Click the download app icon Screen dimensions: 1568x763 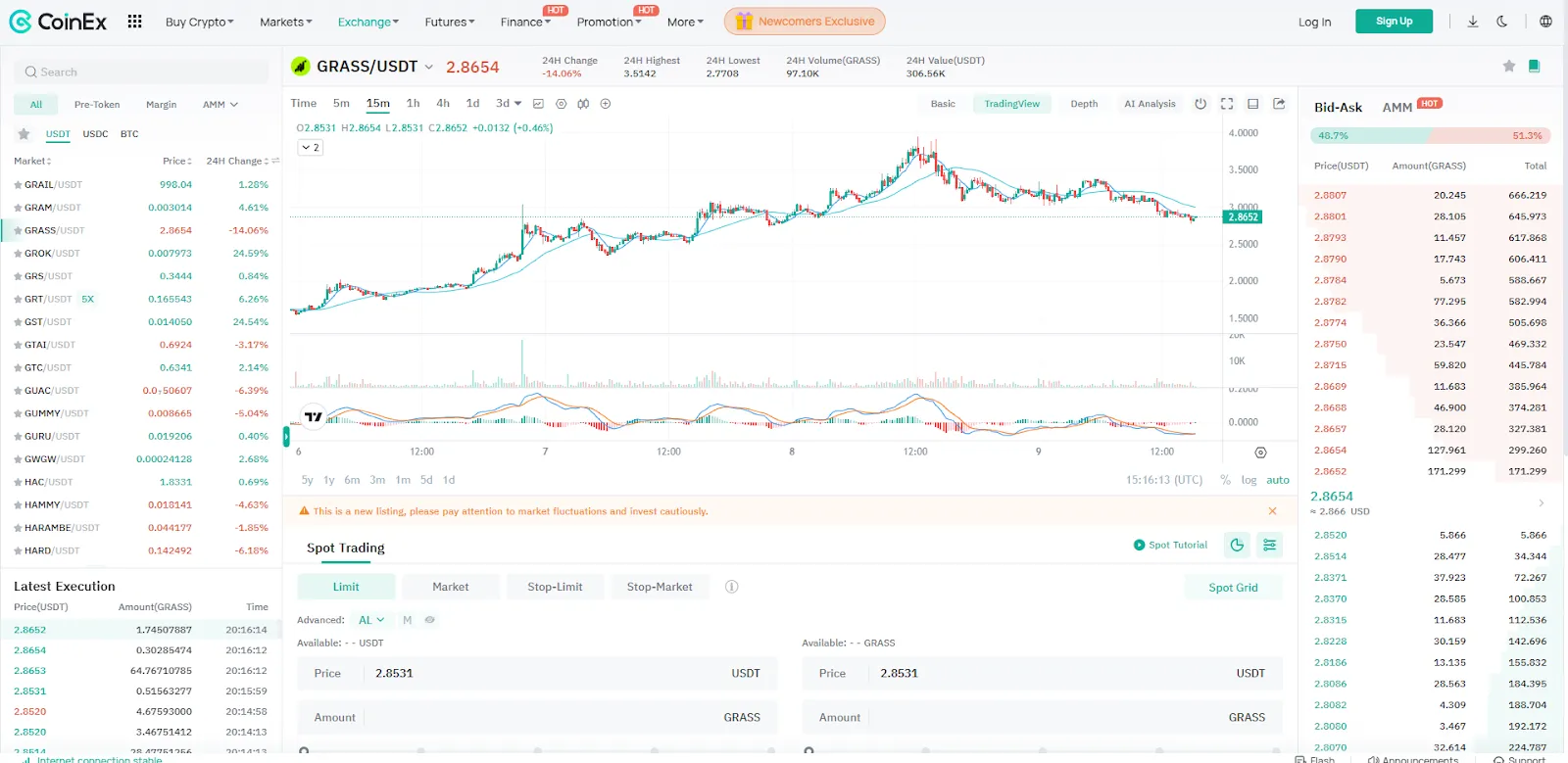coord(1472,22)
